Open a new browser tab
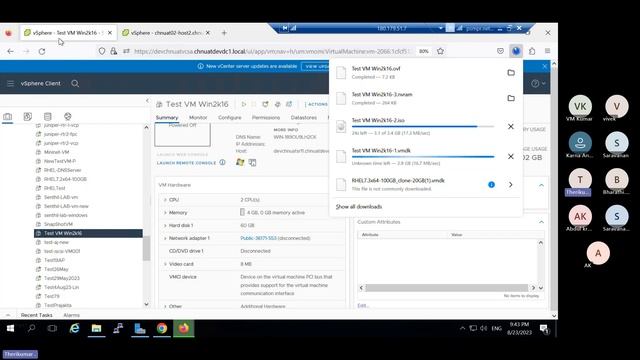The width and height of the screenshot is (640, 360). [x=224, y=33]
